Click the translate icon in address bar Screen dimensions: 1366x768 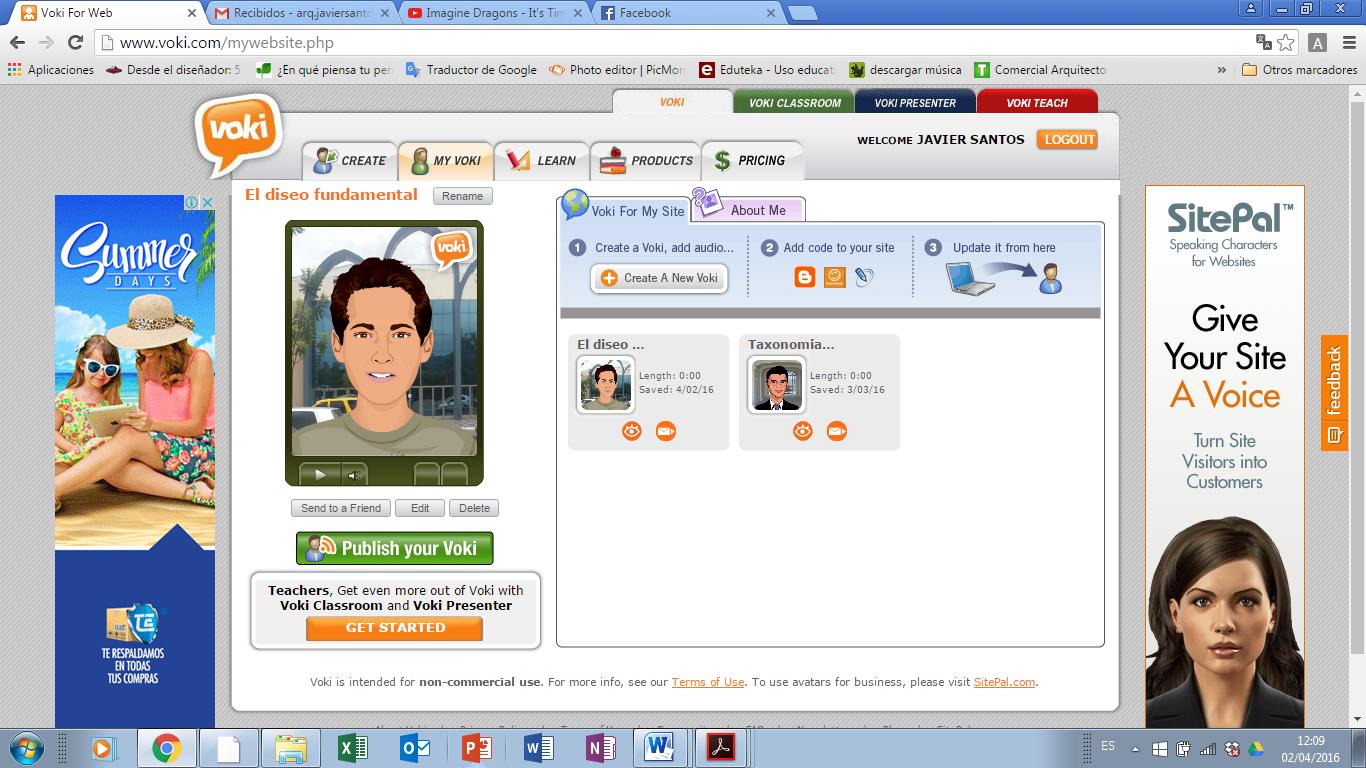tap(1264, 42)
